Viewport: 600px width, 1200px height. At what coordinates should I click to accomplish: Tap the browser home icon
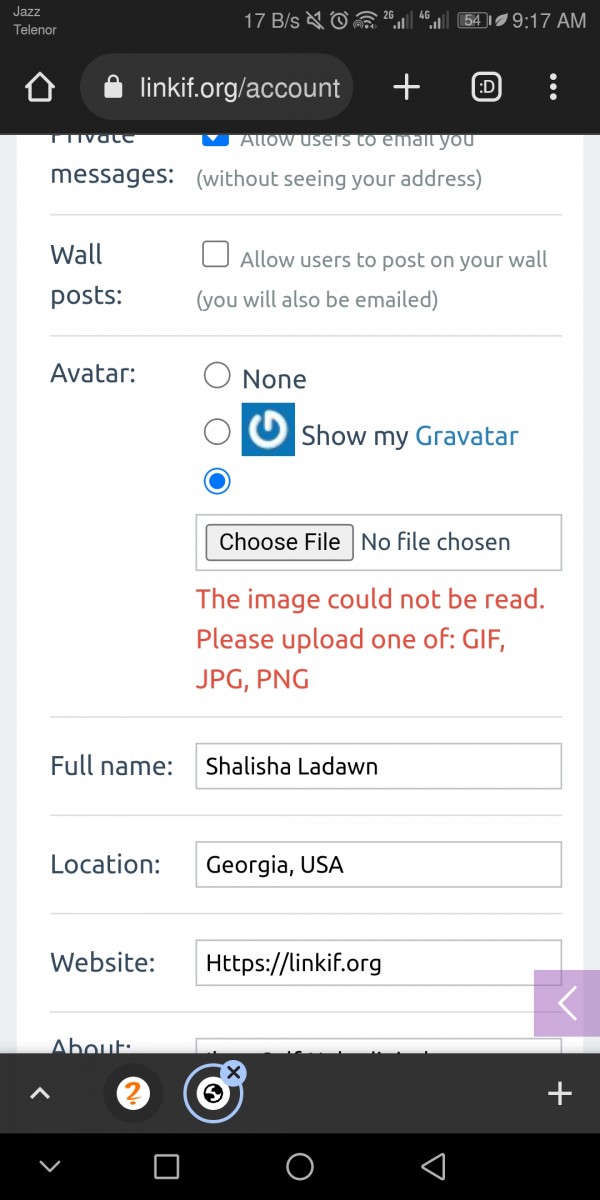click(39, 88)
